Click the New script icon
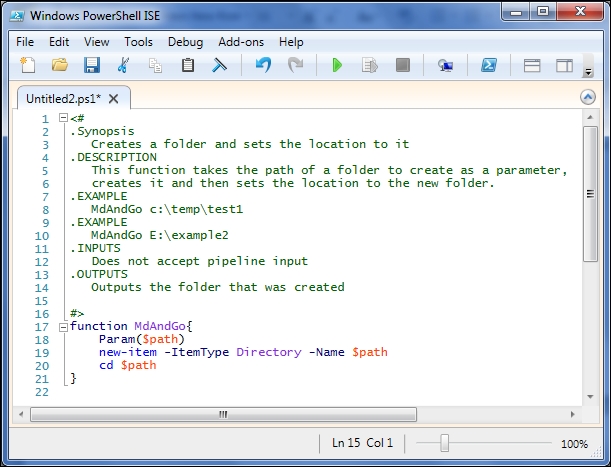This screenshot has width=611, height=467. (28, 65)
